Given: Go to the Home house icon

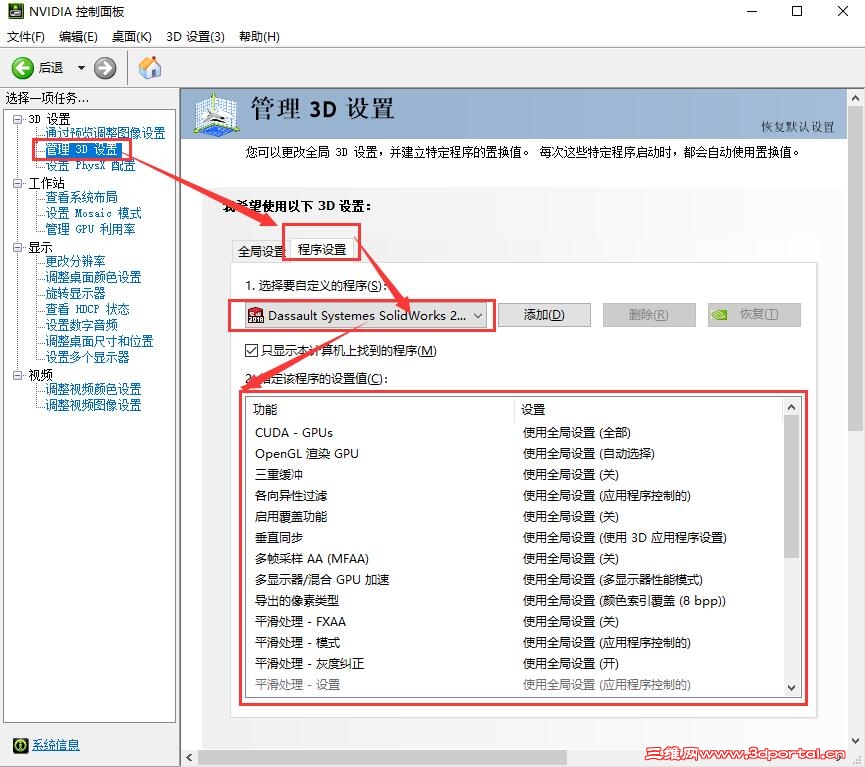Looking at the screenshot, I should (149, 68).
